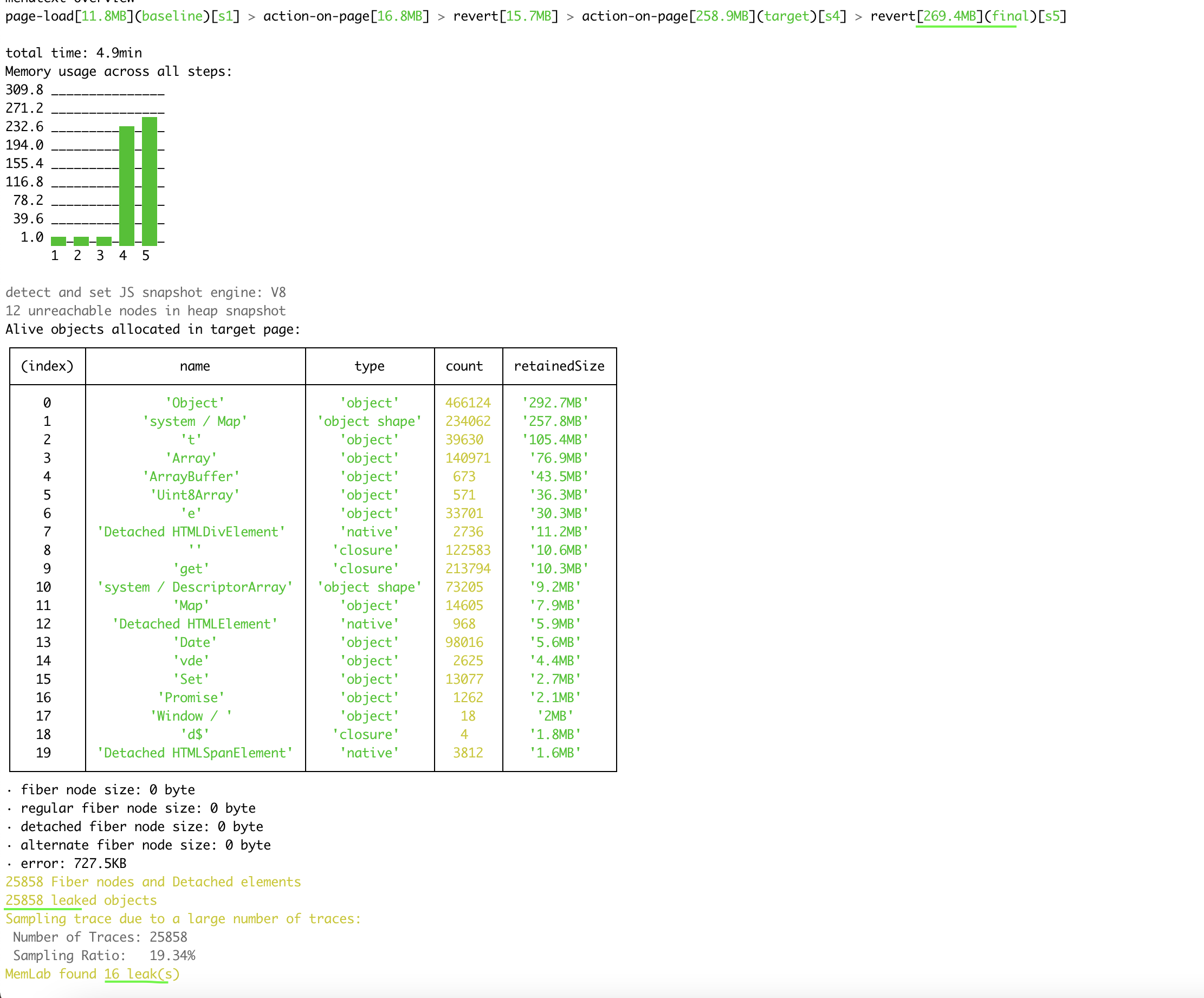Click 'detect and set JS snapshot engine: V8'
Viewport: 1204px width, 998px height.
(x=146, y=293)
